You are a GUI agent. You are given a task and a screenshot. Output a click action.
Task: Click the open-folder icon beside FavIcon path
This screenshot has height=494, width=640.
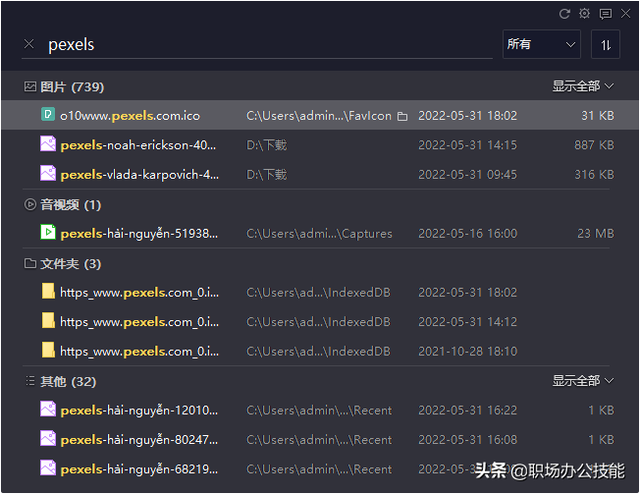click(x=402, y=117)
